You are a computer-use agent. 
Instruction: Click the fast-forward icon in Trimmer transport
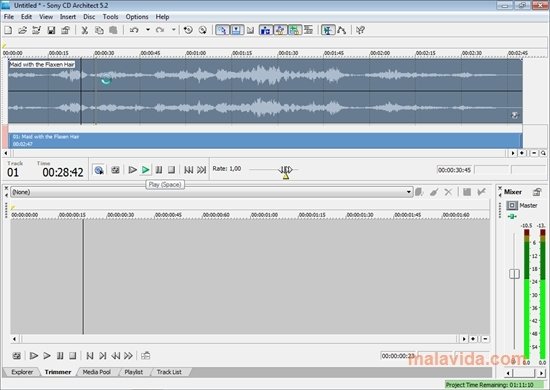click(x=128, y=356)
